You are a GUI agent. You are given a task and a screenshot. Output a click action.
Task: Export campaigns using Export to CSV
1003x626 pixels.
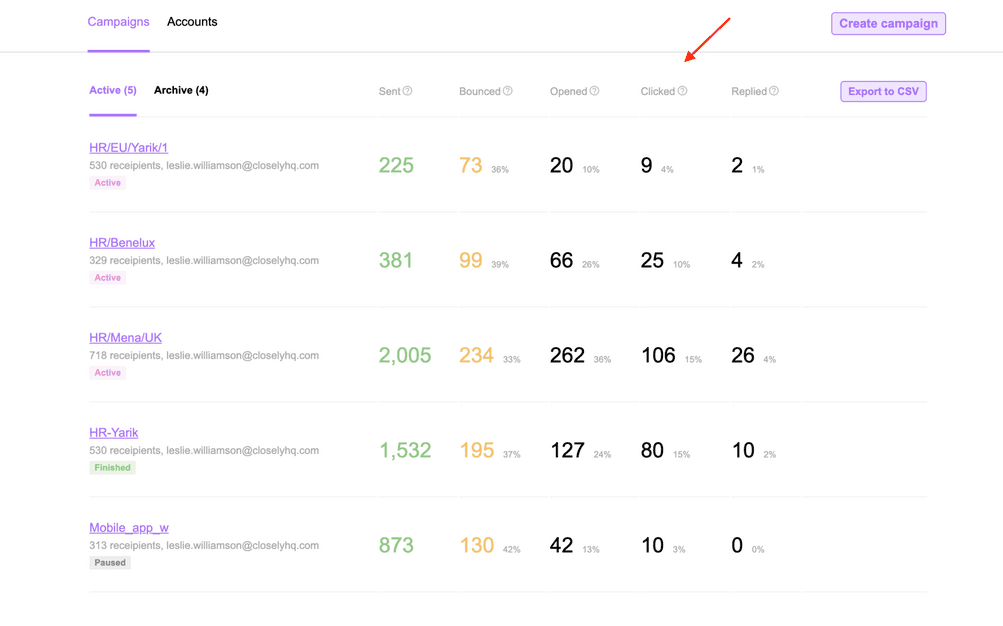pyautogui.click(x=883, y=92)
